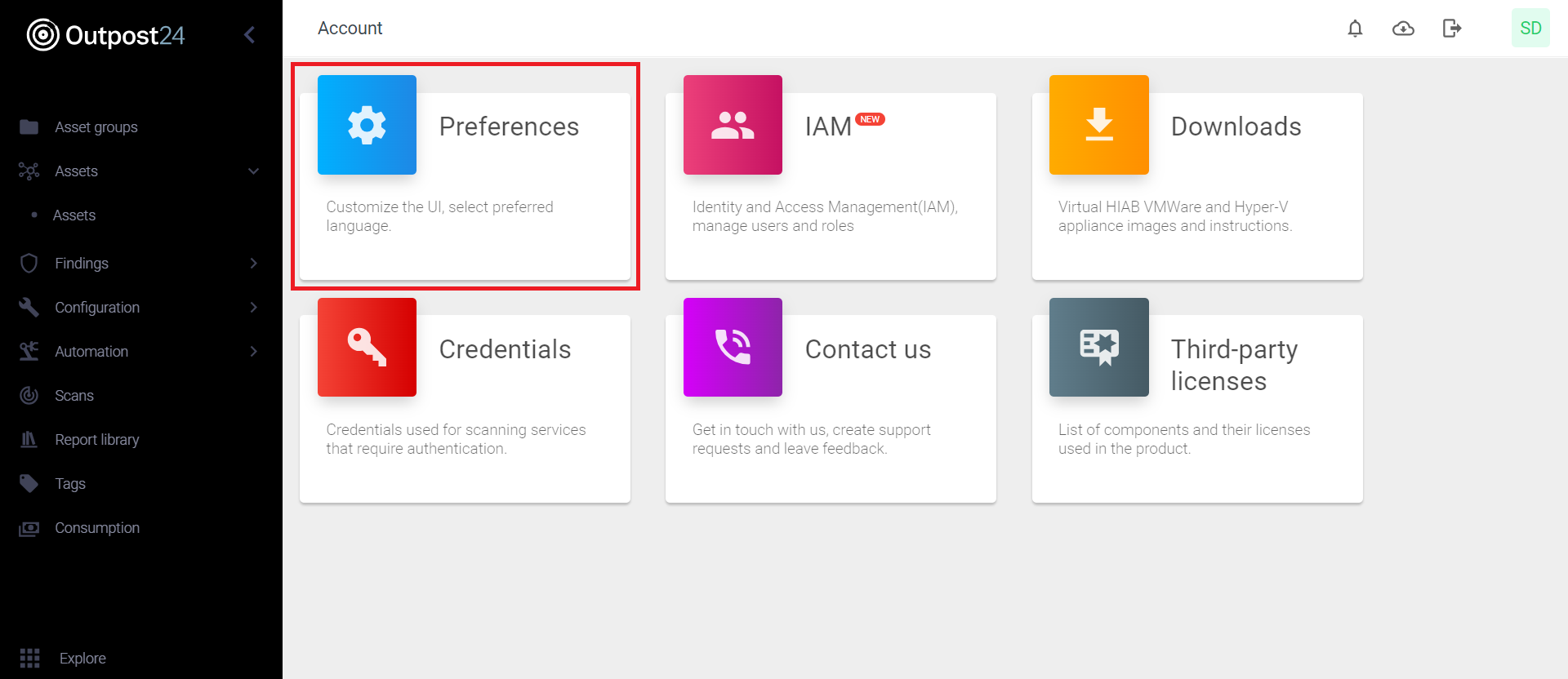This screenshot has height=679, width=1568.
Task: Click the Third-party licenses badge icon
Action: tap(1099, 347)
